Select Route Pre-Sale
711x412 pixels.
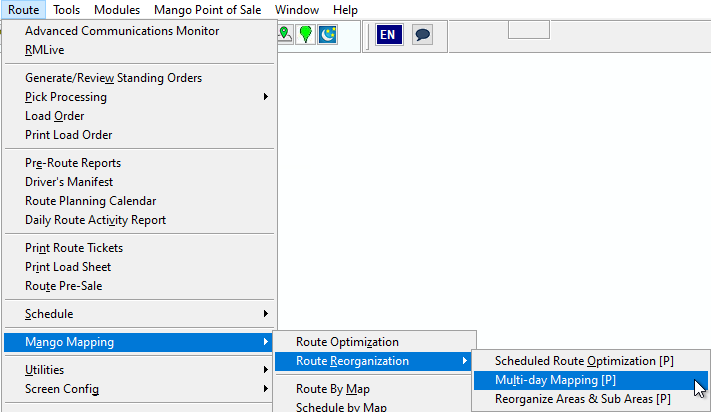point(140,286)
